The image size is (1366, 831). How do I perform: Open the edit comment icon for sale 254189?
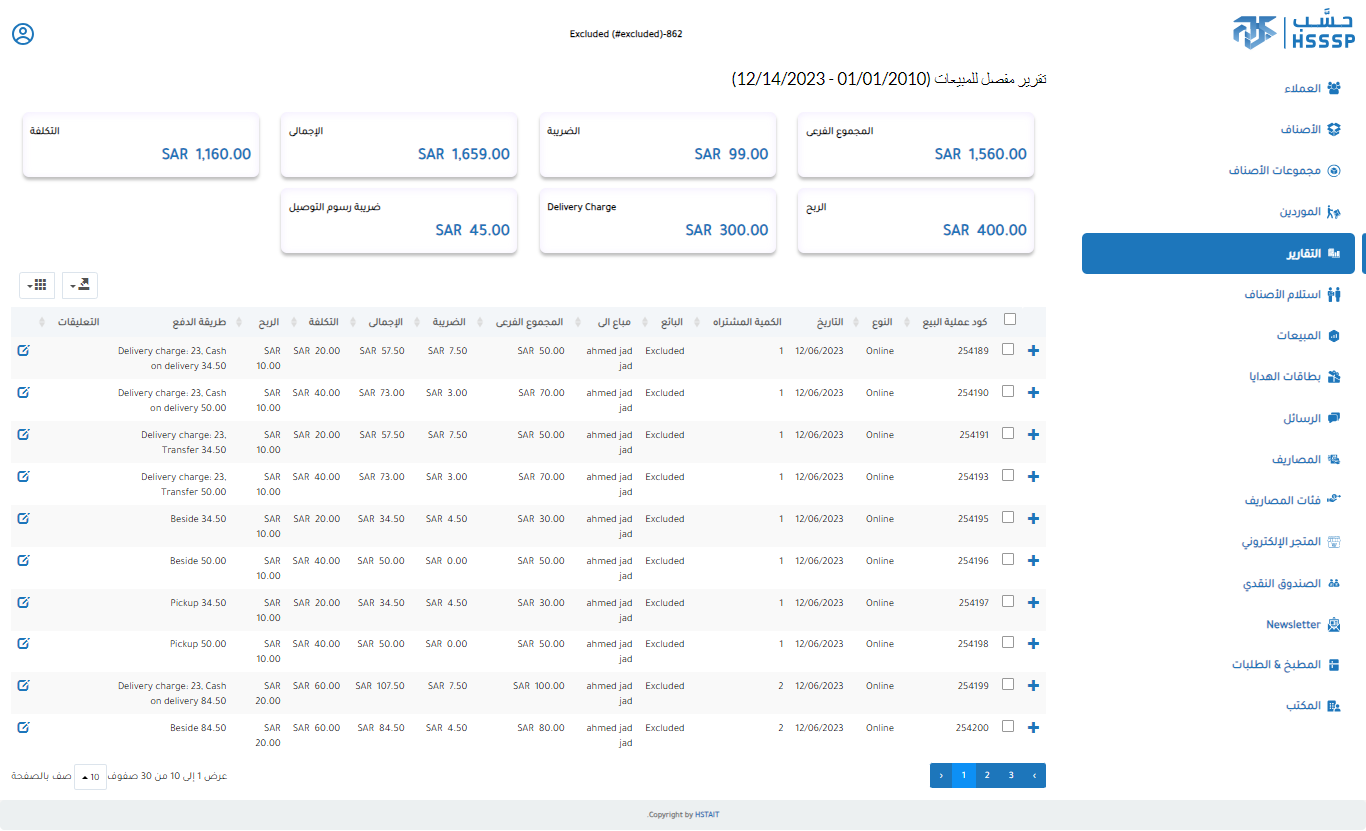click(23, 350)
